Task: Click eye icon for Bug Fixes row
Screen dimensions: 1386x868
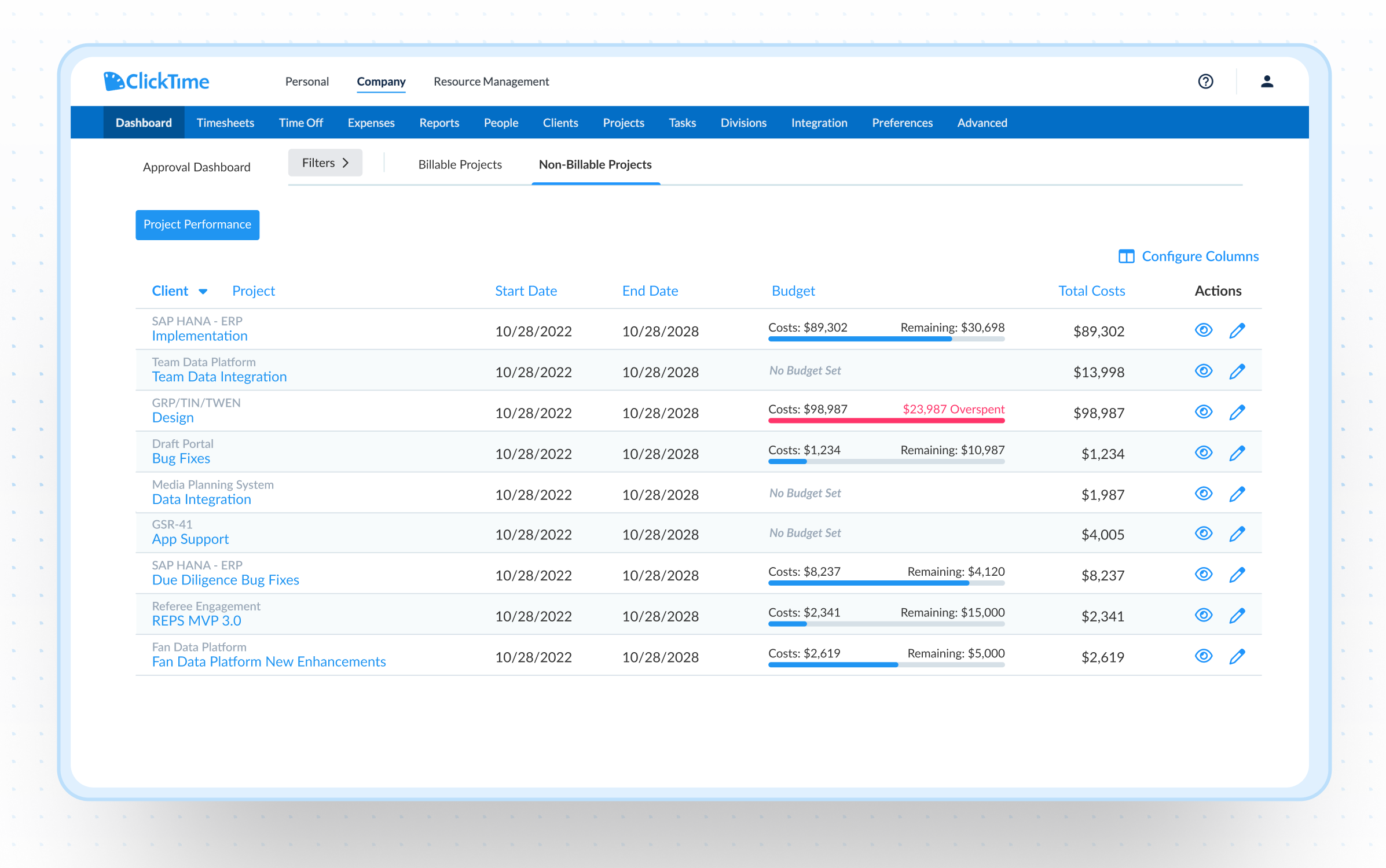Action: [x=1203, y=453]
